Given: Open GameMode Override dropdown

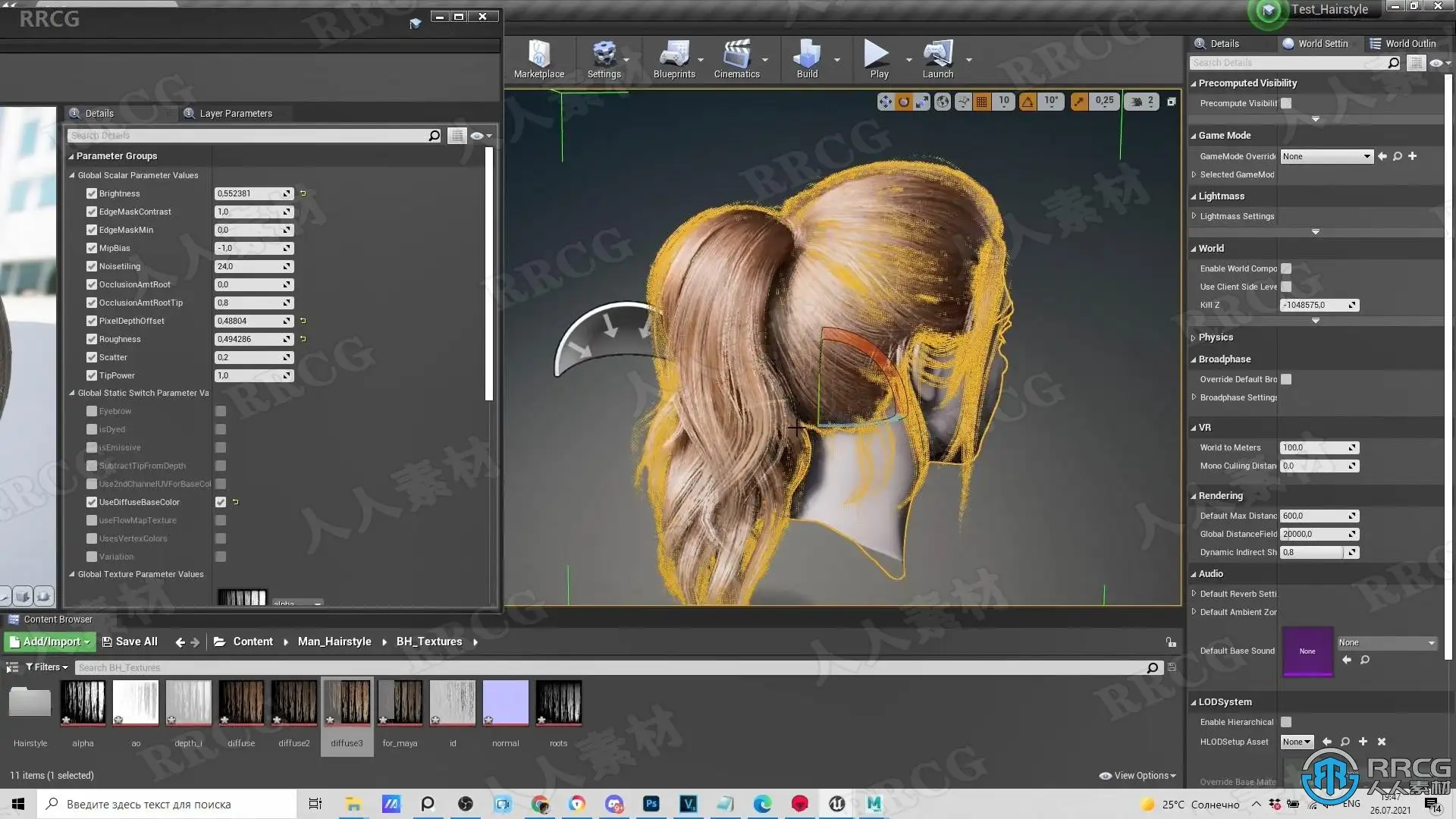Looking at the screenshot, I should tap(1326, 156).
